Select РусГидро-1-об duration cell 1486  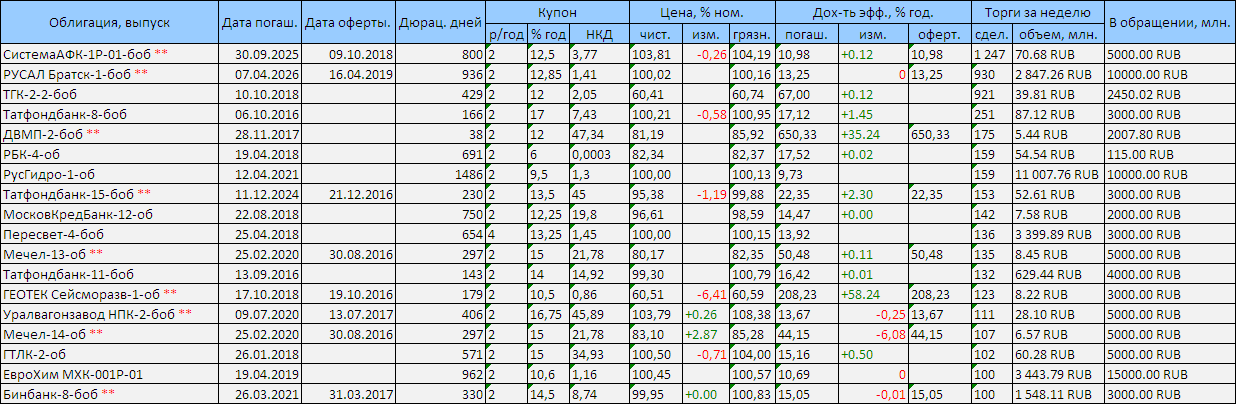(x=464, y=173)
